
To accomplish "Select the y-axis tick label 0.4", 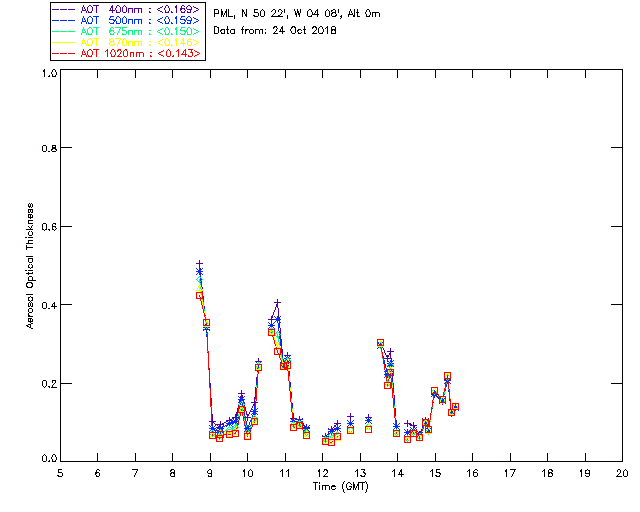I will click(x=46, y=305).
